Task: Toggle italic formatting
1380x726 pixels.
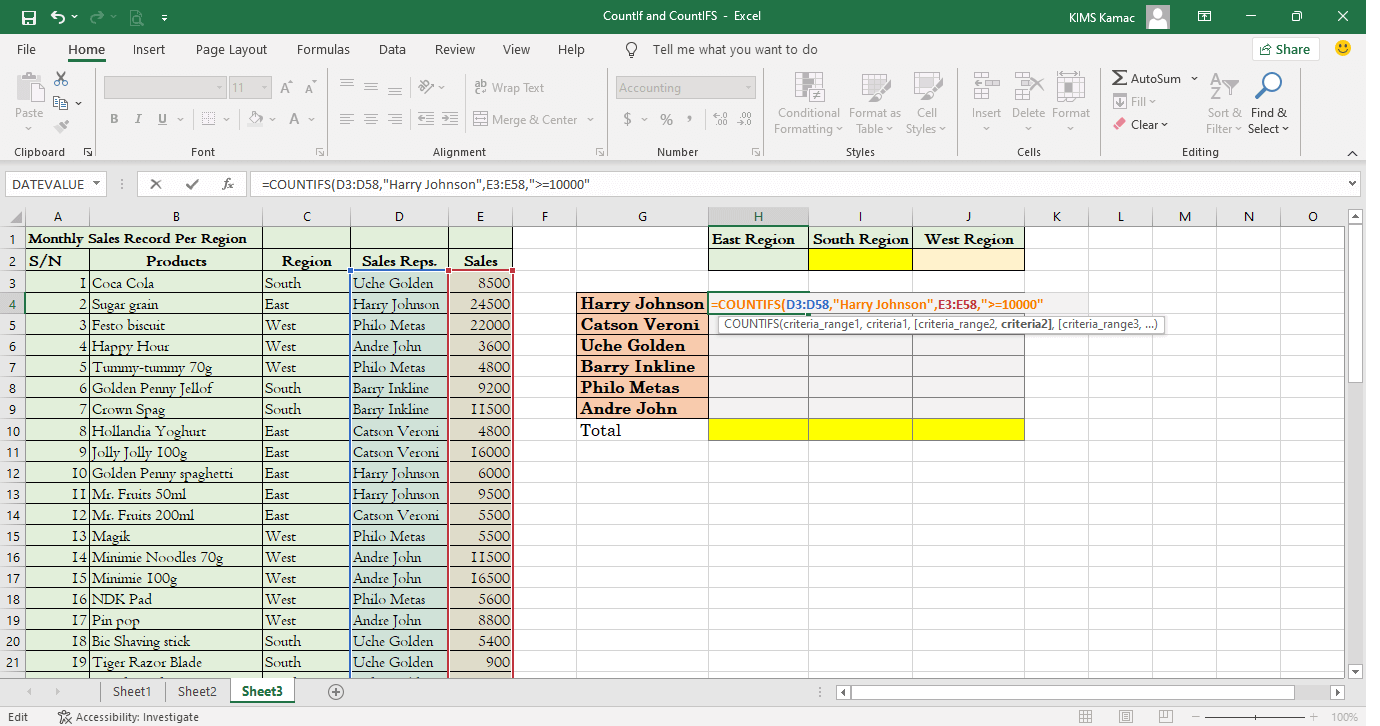Action: [137, 119]
